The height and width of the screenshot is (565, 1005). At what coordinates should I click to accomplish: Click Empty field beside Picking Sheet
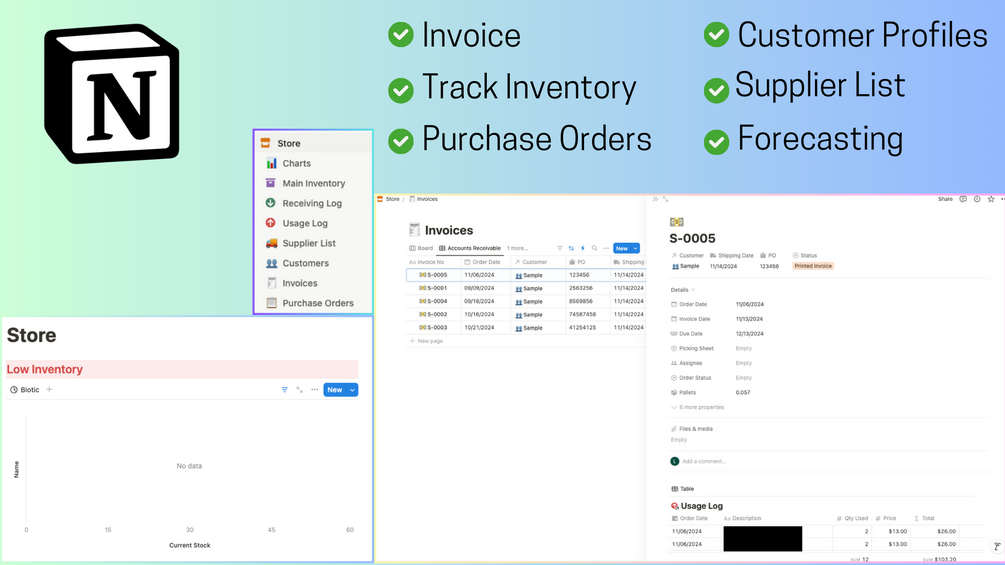(x=743, y=348)
